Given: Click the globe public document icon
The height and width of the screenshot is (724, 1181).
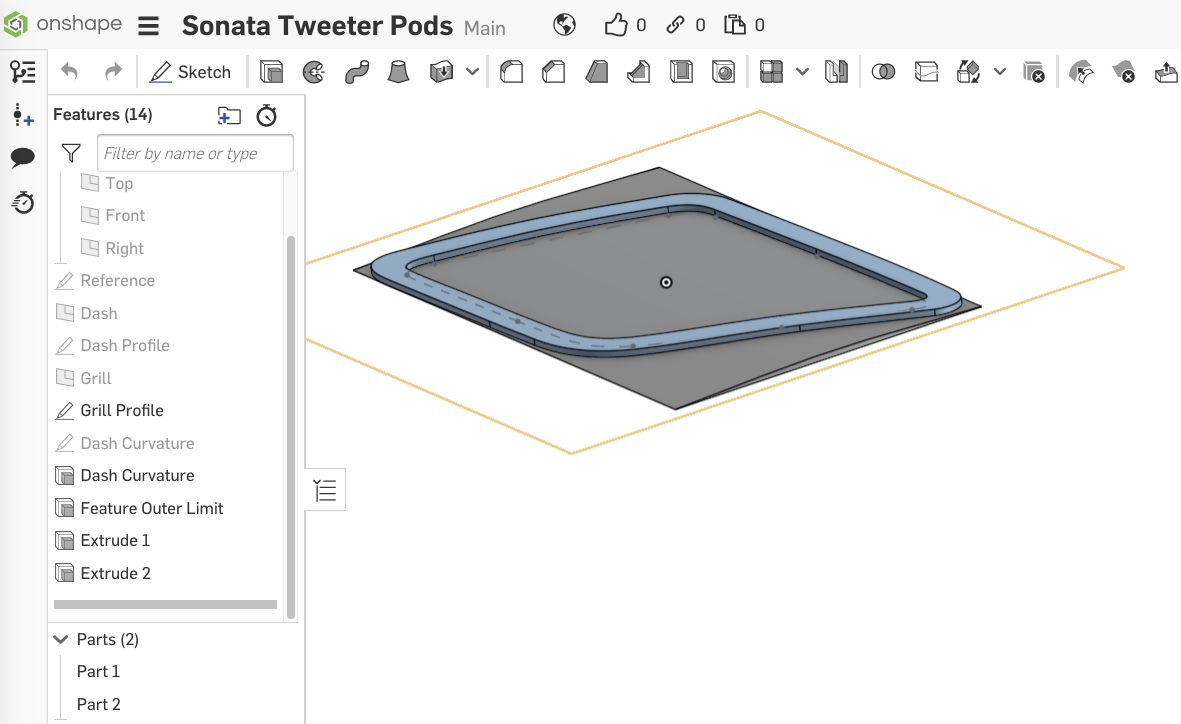Looking at the screenshot, I should click(564, 25).
